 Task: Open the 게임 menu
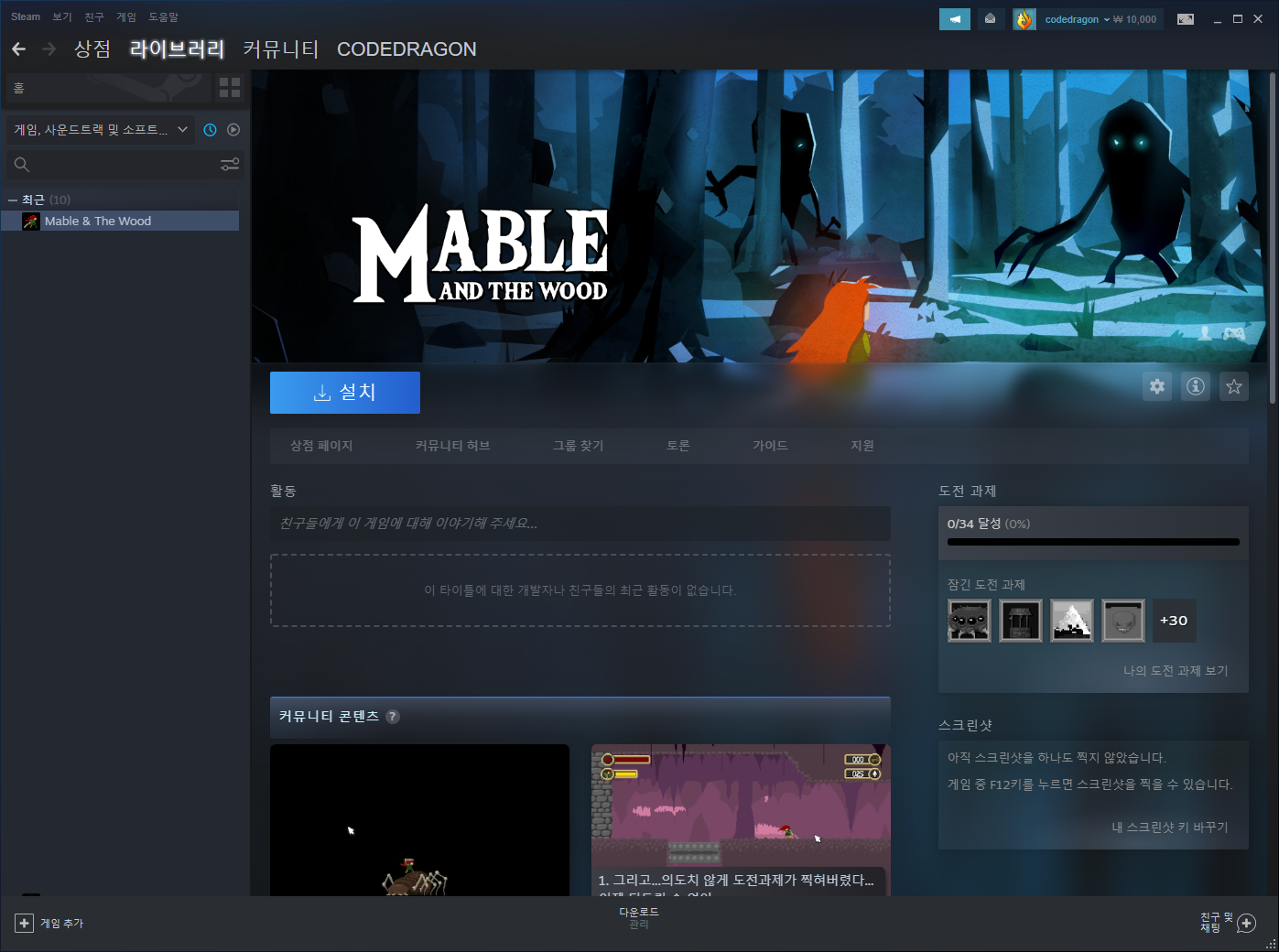(126, 16)
